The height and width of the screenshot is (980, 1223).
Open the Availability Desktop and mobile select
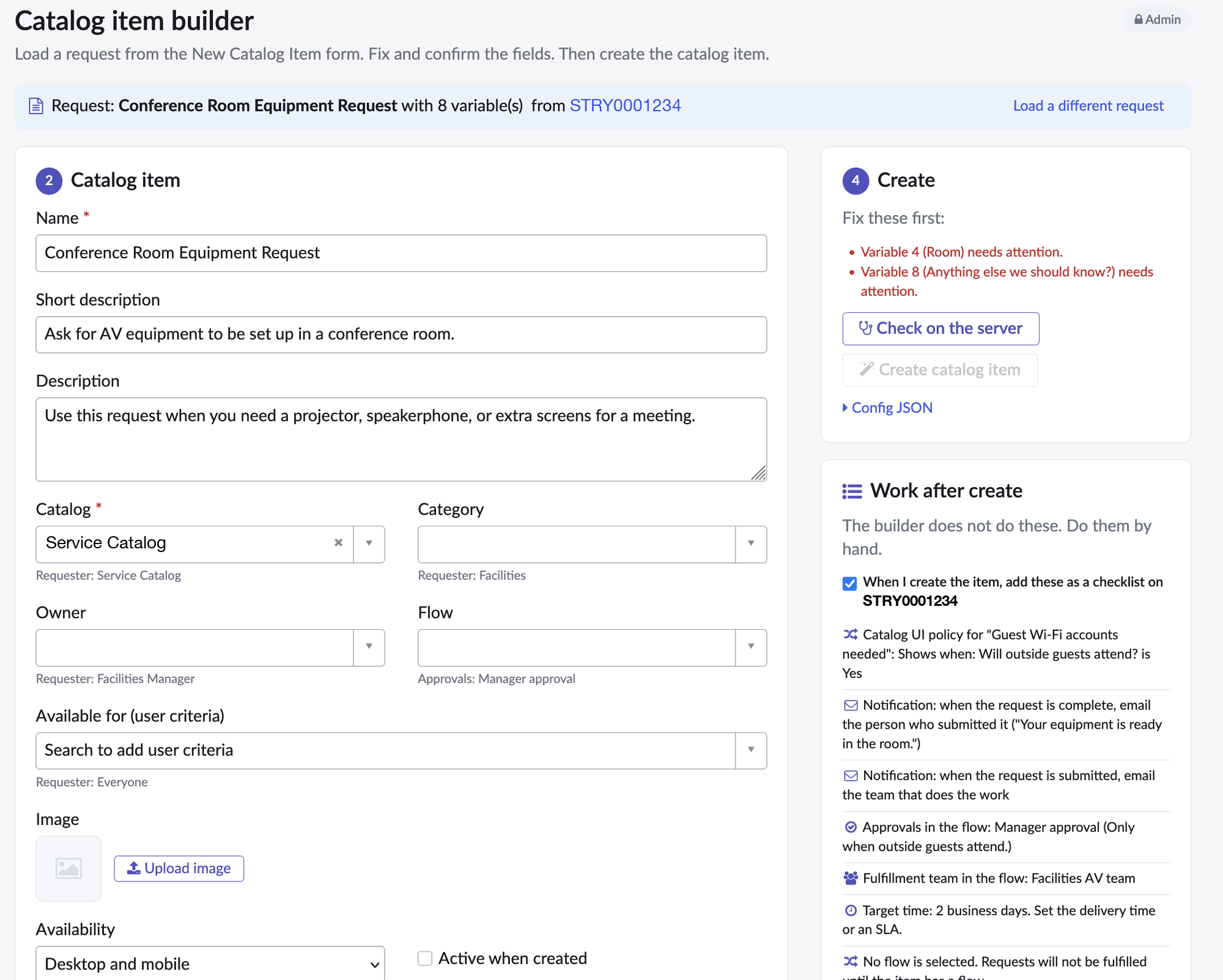210,963
